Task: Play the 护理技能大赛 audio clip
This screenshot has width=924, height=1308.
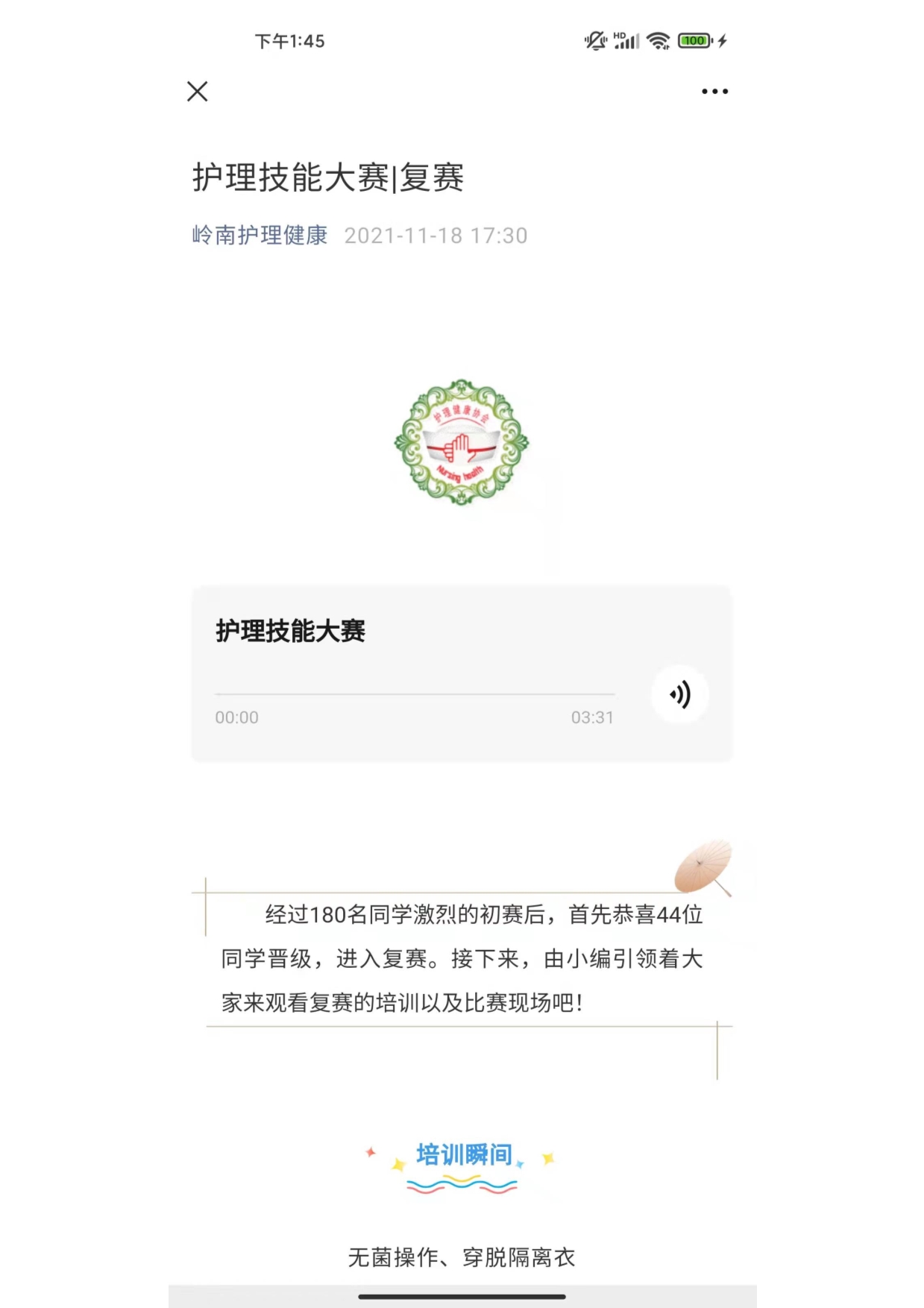Action: pos(679,694)
